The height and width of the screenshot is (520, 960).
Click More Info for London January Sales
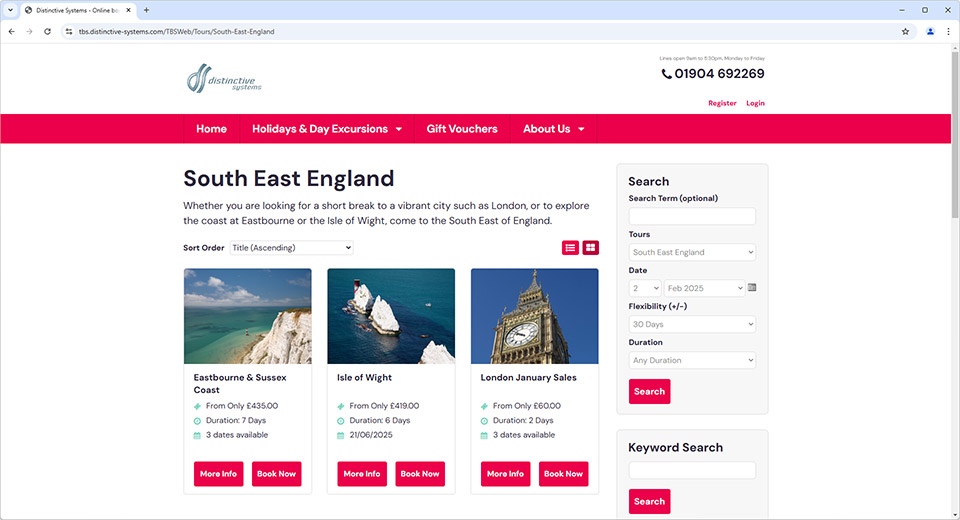[505, 473]
